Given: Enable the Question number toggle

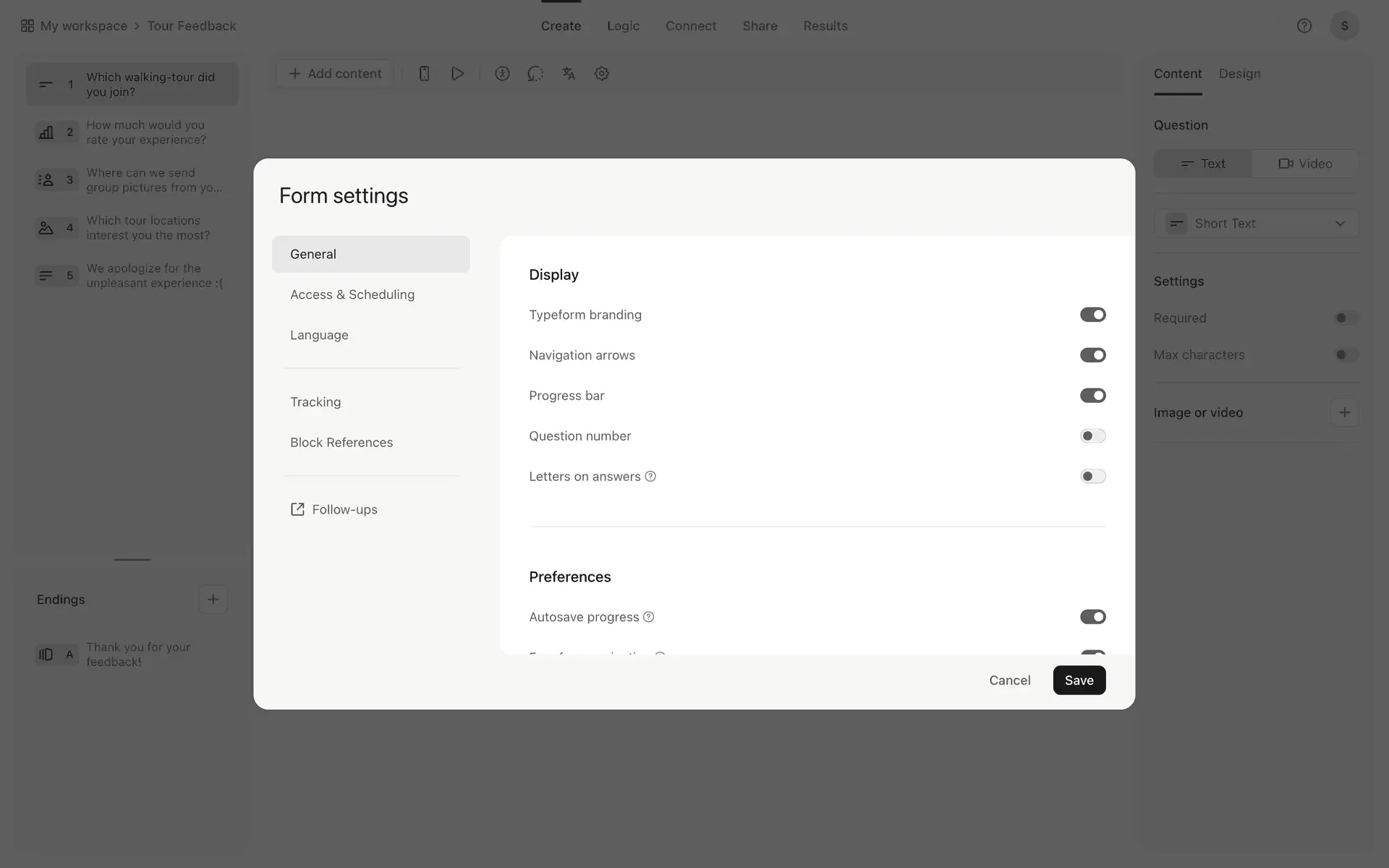Looking at the screenshot, I should click(1092, 436).
